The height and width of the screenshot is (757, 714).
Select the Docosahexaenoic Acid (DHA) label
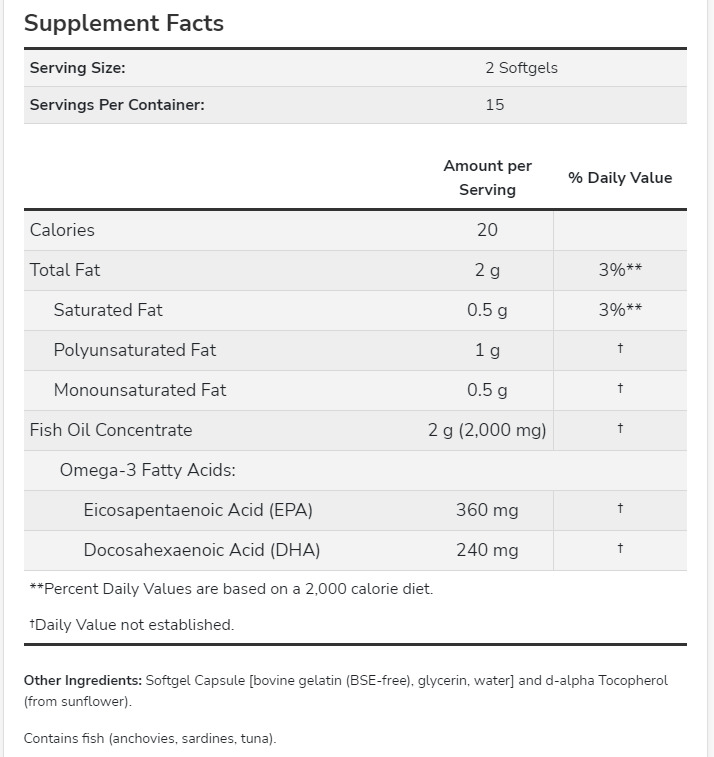coord(202,550)
